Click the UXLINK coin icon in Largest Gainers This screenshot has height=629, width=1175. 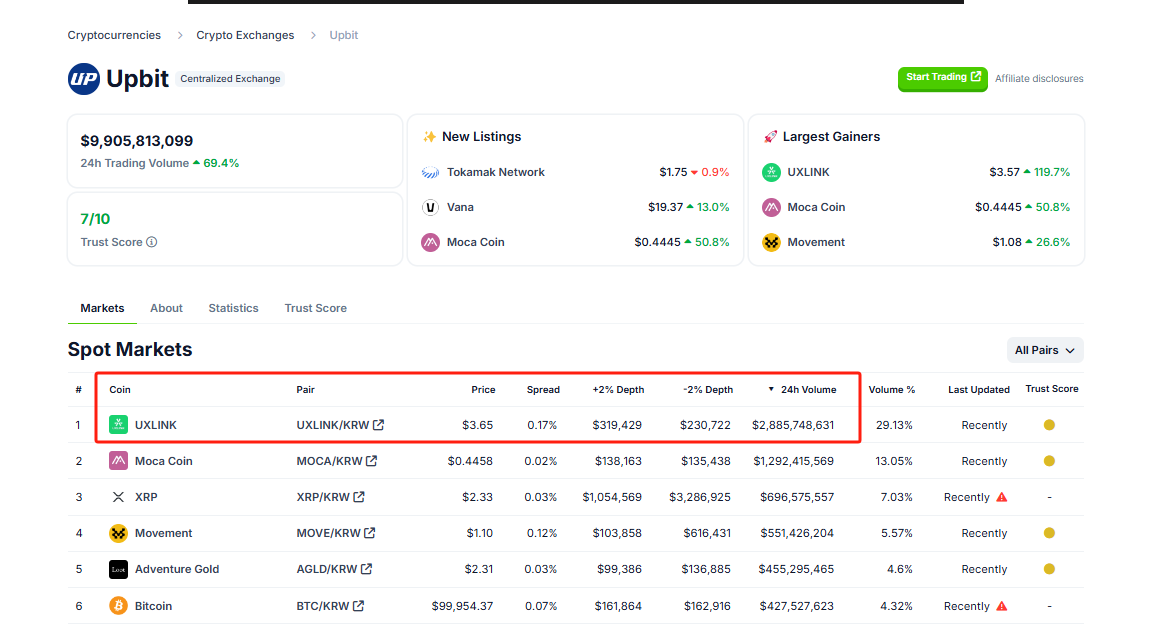(x=771, y=172)
